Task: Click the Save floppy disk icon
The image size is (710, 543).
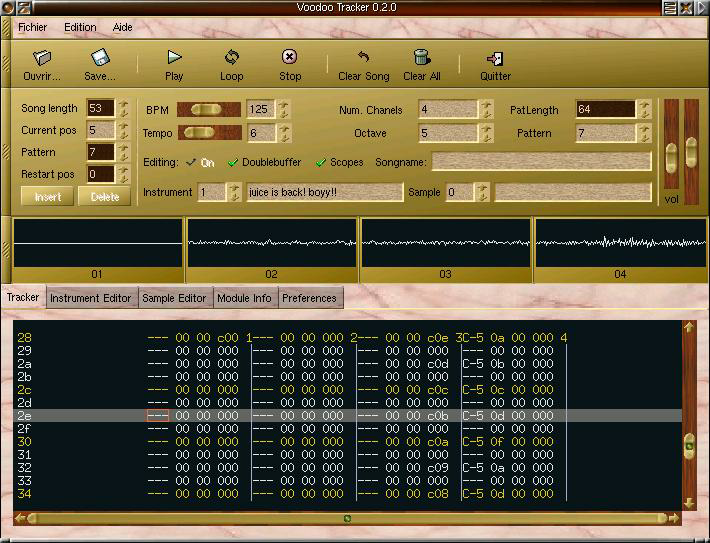Action: point(100,58)
